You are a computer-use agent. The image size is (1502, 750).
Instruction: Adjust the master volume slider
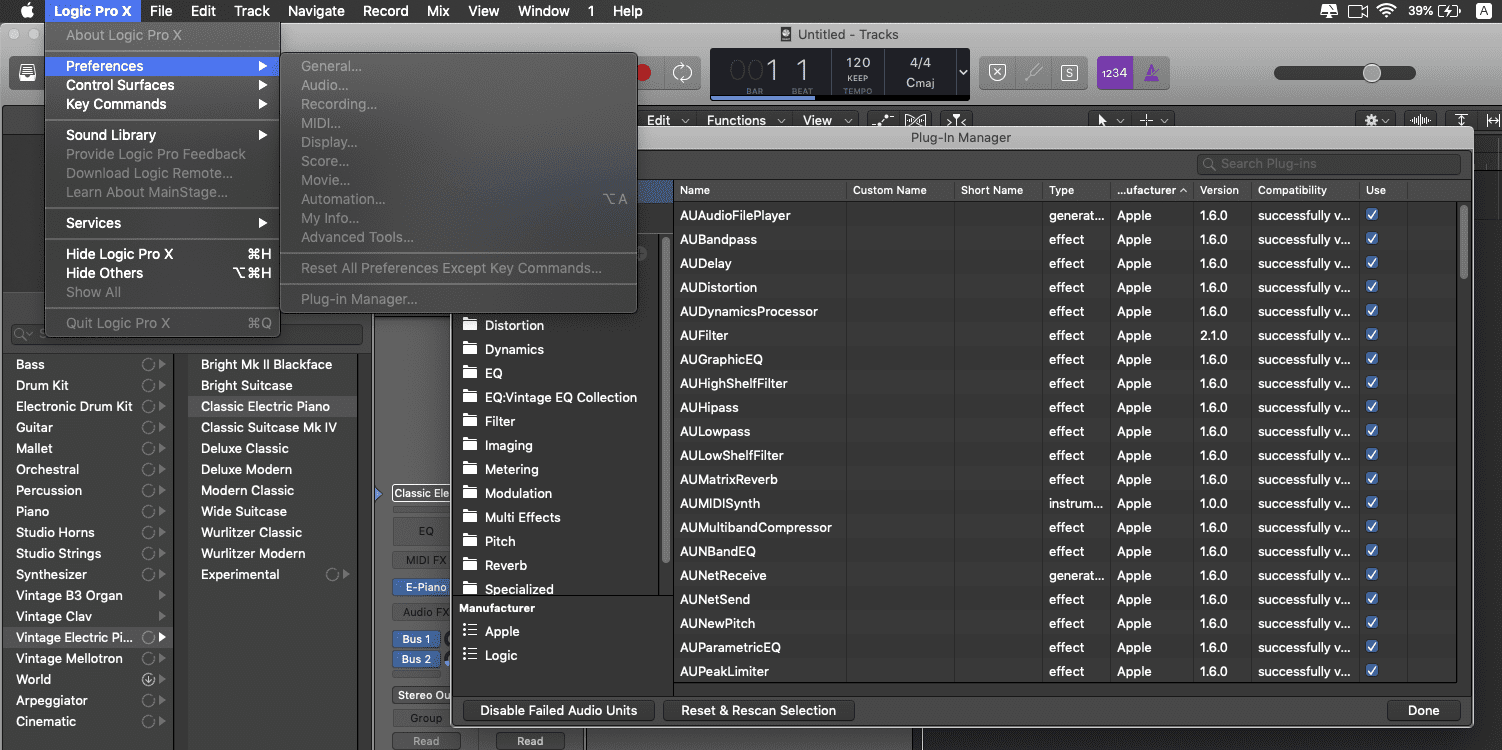[1345, 73]
